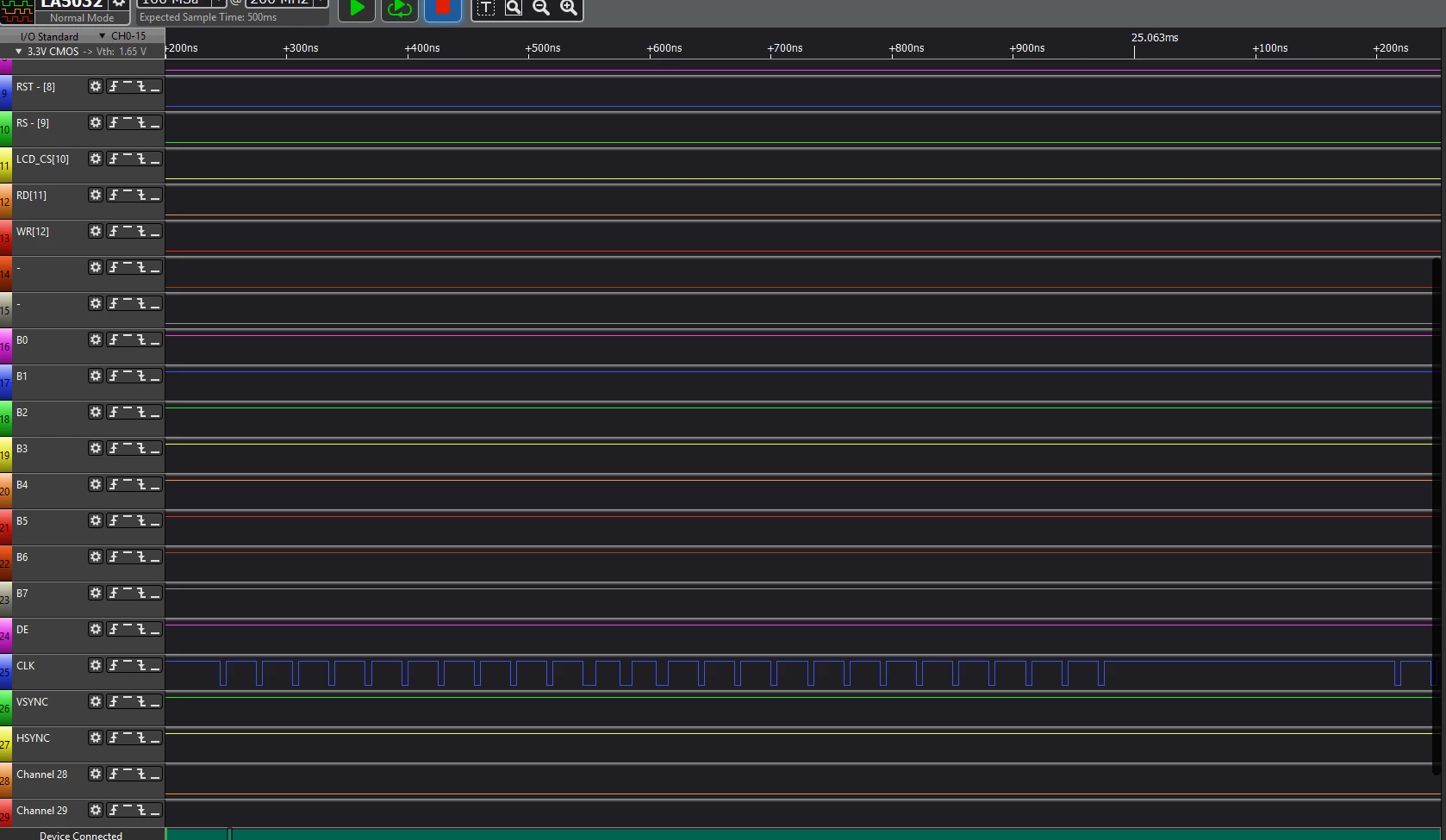This screenshot has height=840, width=1446.
Task: Set rising edge trigger on RS - [9]
Action: [x=113, y=122]
